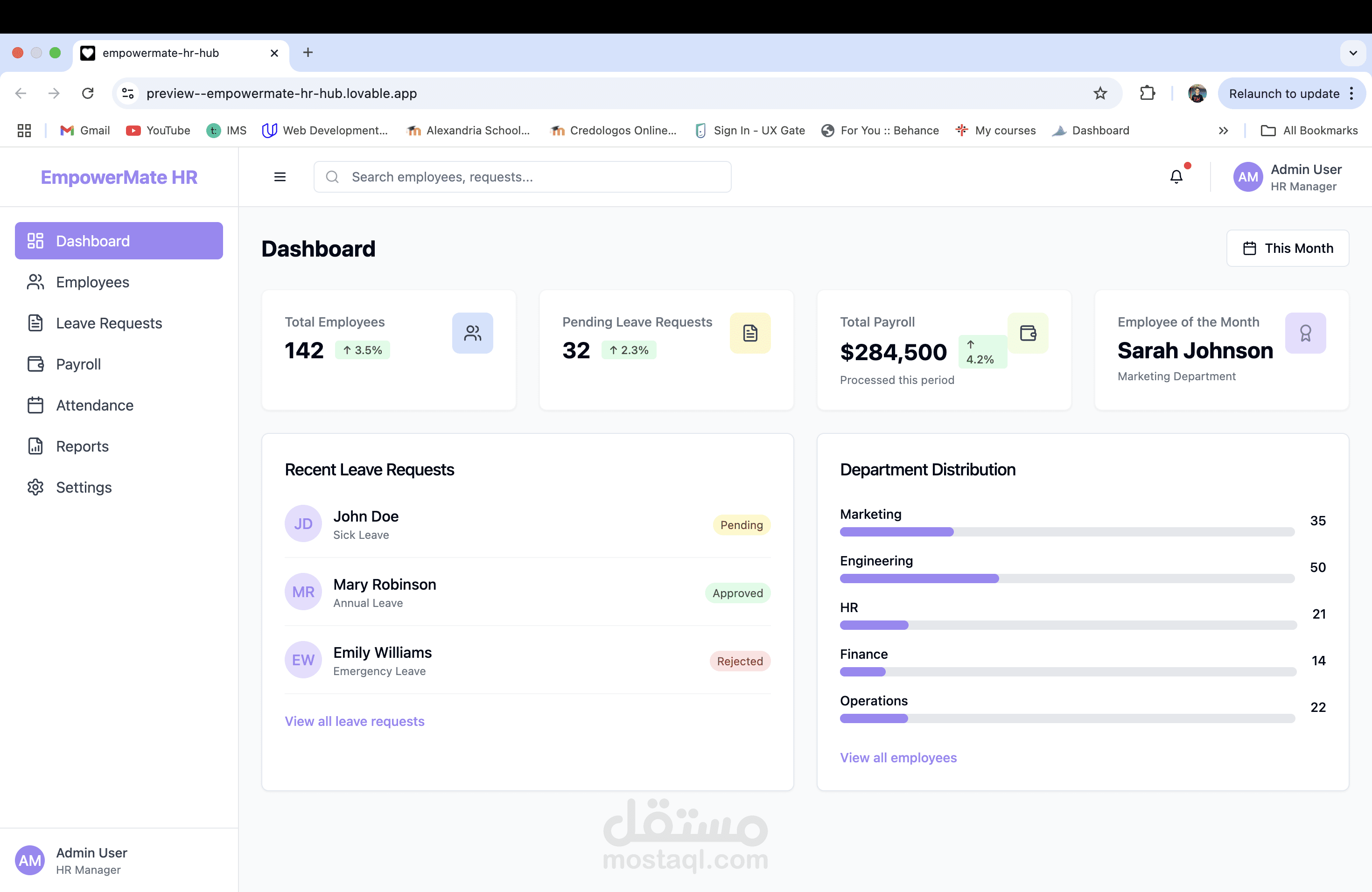Click John Doe's JD avatar
The width and height of the screenshot is (1372, 892).
pyautogui.click(x=303, y=524)
